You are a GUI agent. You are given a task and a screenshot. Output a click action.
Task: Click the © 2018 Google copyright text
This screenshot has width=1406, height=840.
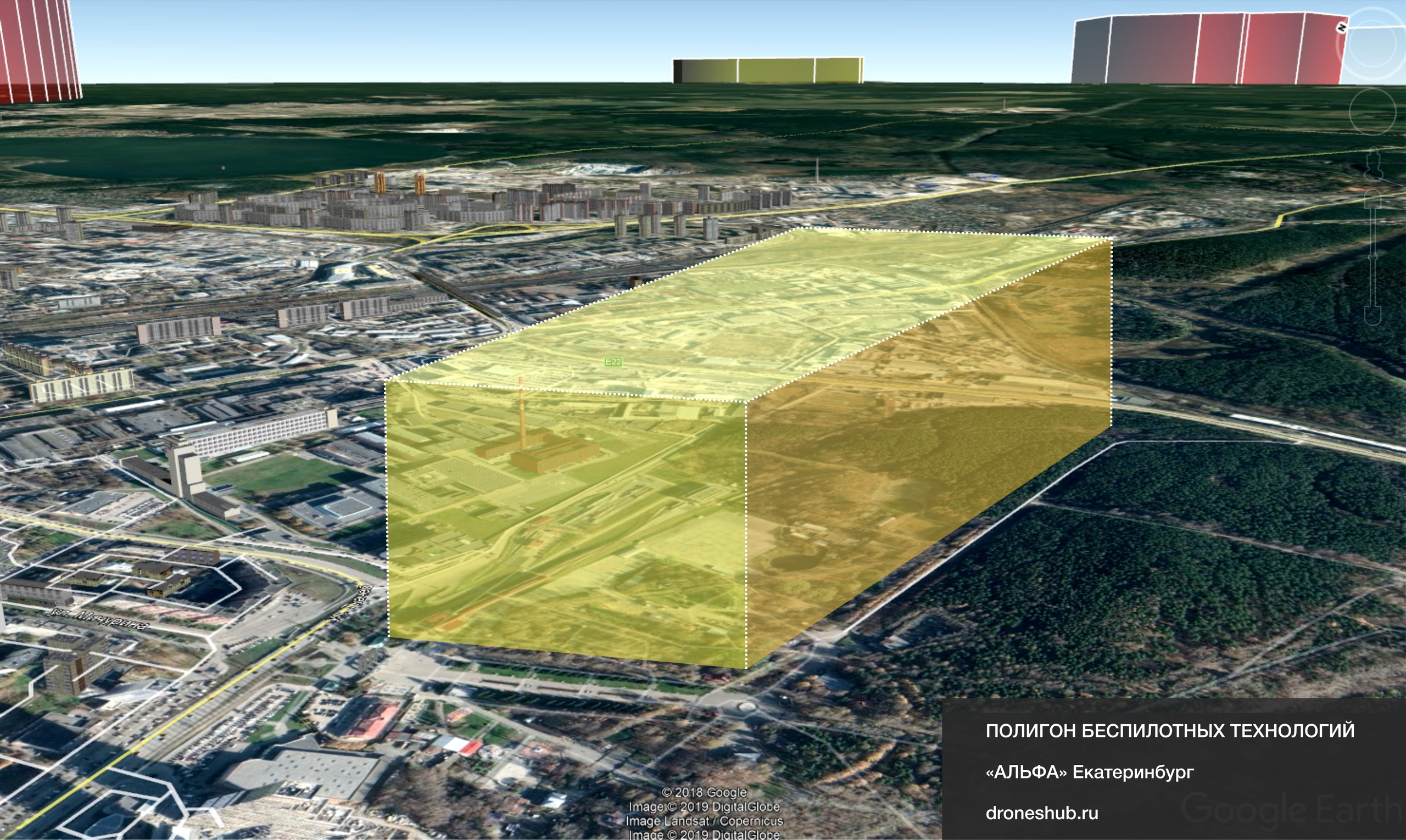coord(704,792)
